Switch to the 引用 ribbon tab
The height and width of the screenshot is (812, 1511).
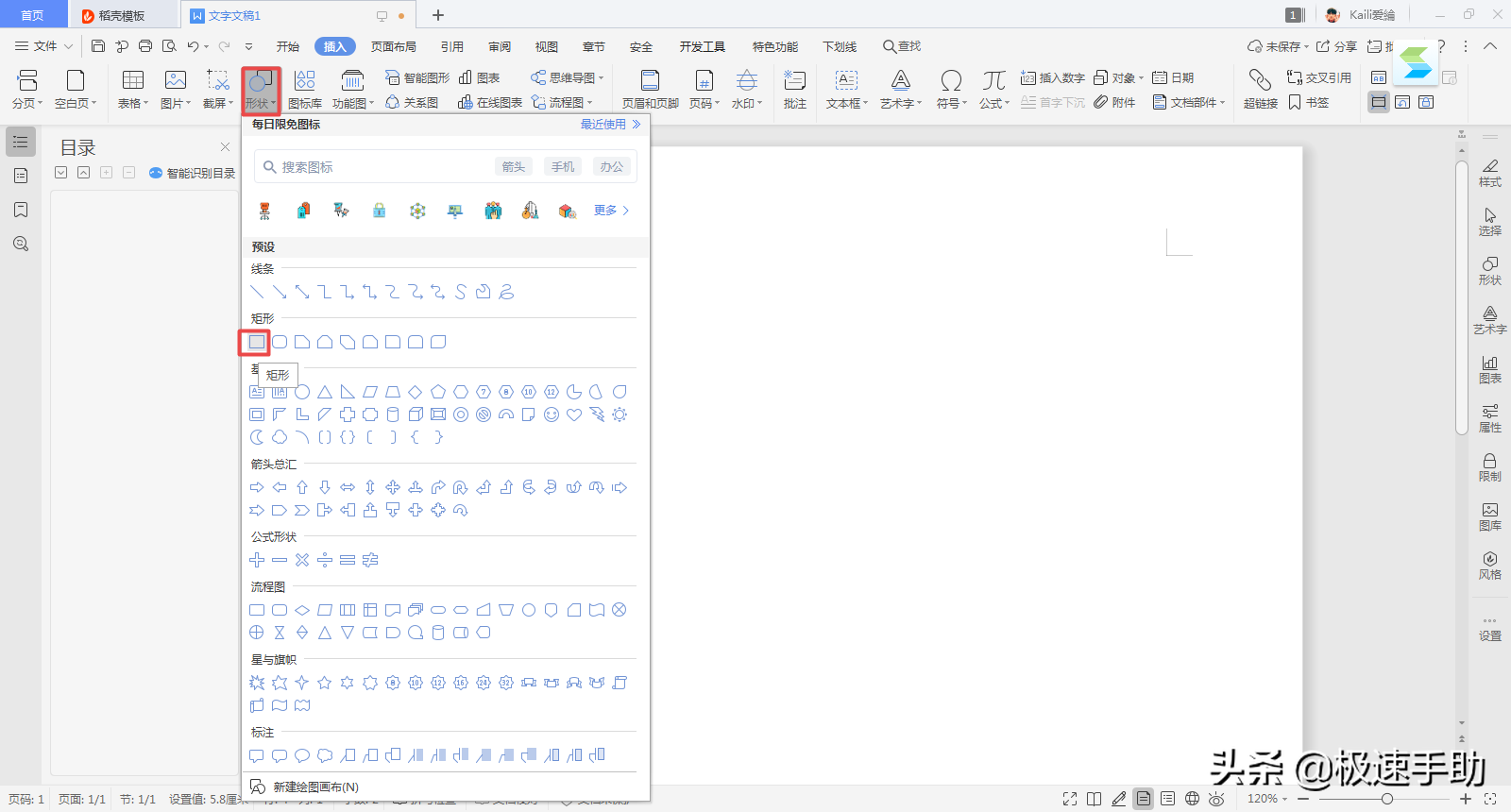pos(452,46)
